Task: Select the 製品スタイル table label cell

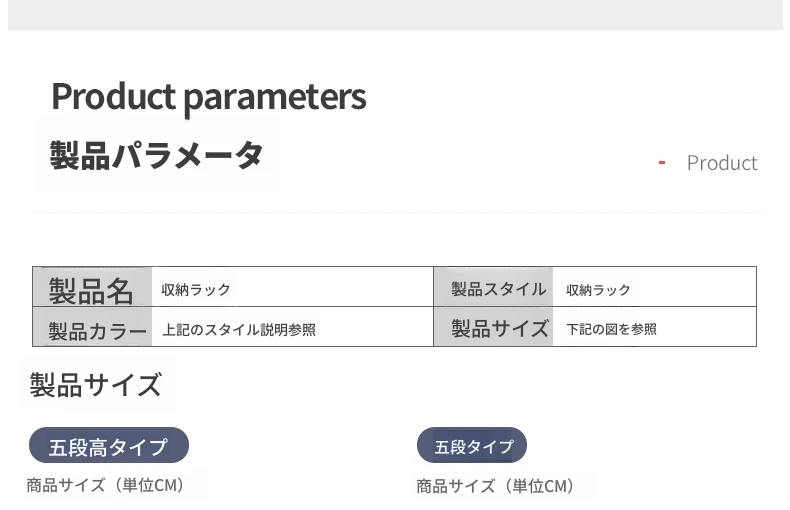Action: coord(497,289)
